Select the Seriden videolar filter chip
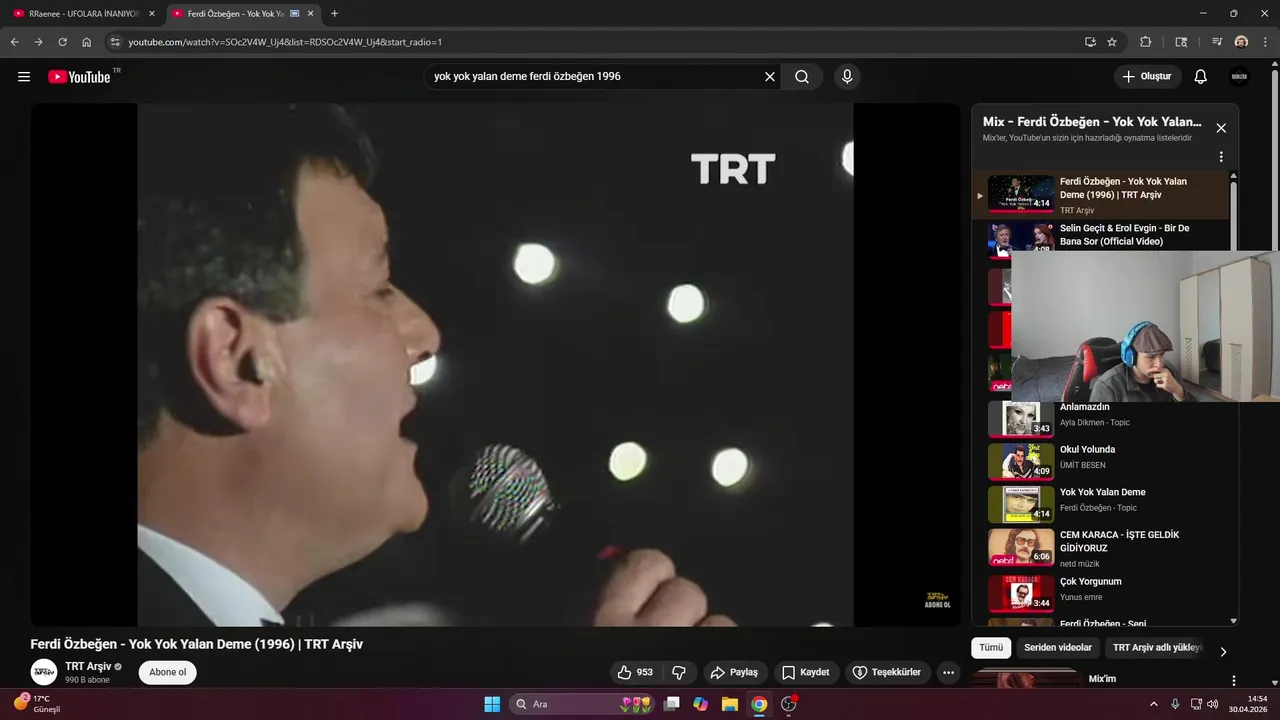 [x=1058, y=648]
